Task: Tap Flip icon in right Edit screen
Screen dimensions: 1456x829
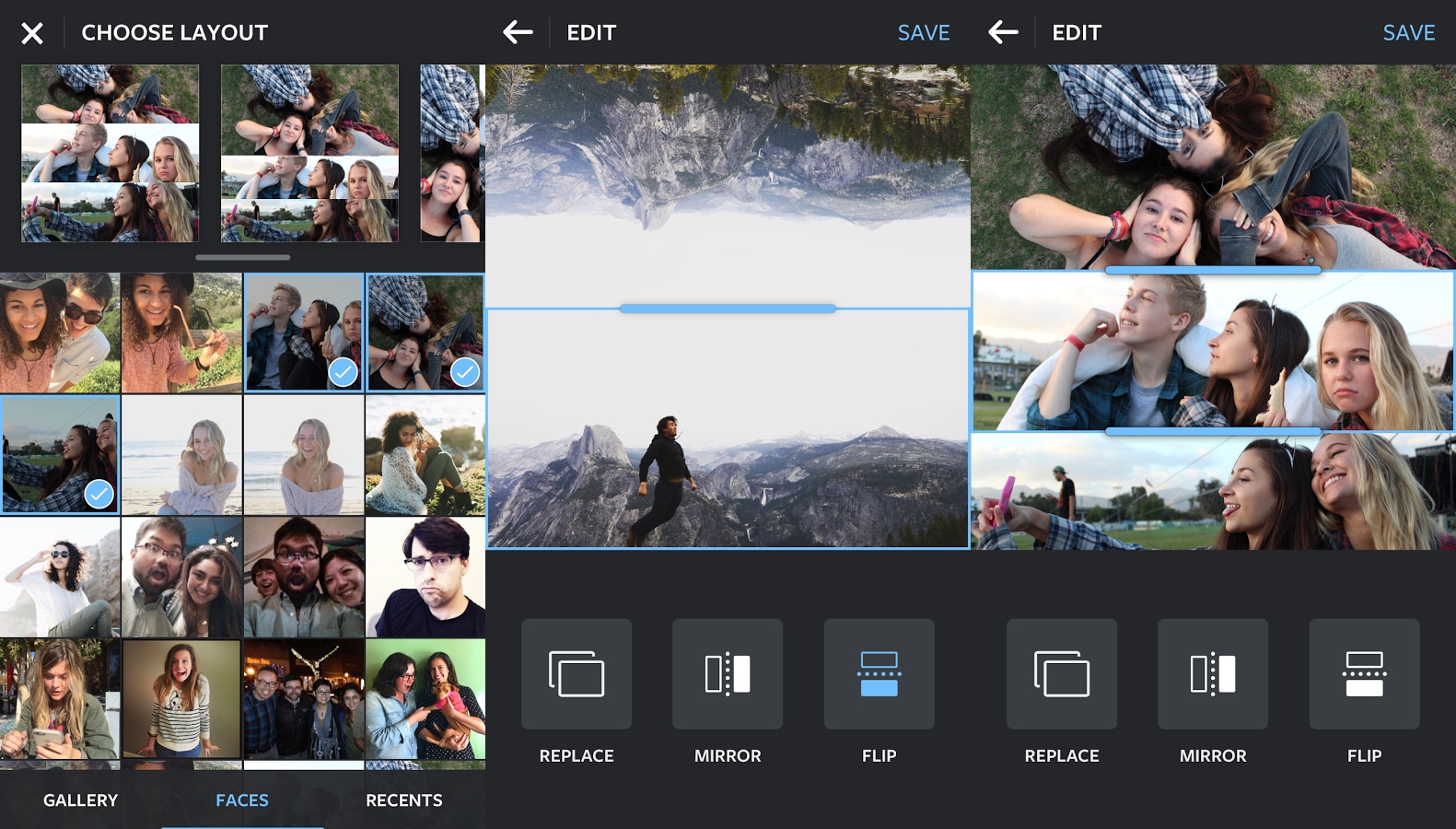Action: (1364, 673)
